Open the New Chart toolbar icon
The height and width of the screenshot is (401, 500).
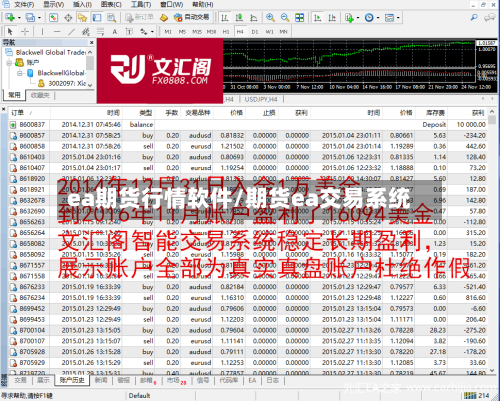pos(9,17)
